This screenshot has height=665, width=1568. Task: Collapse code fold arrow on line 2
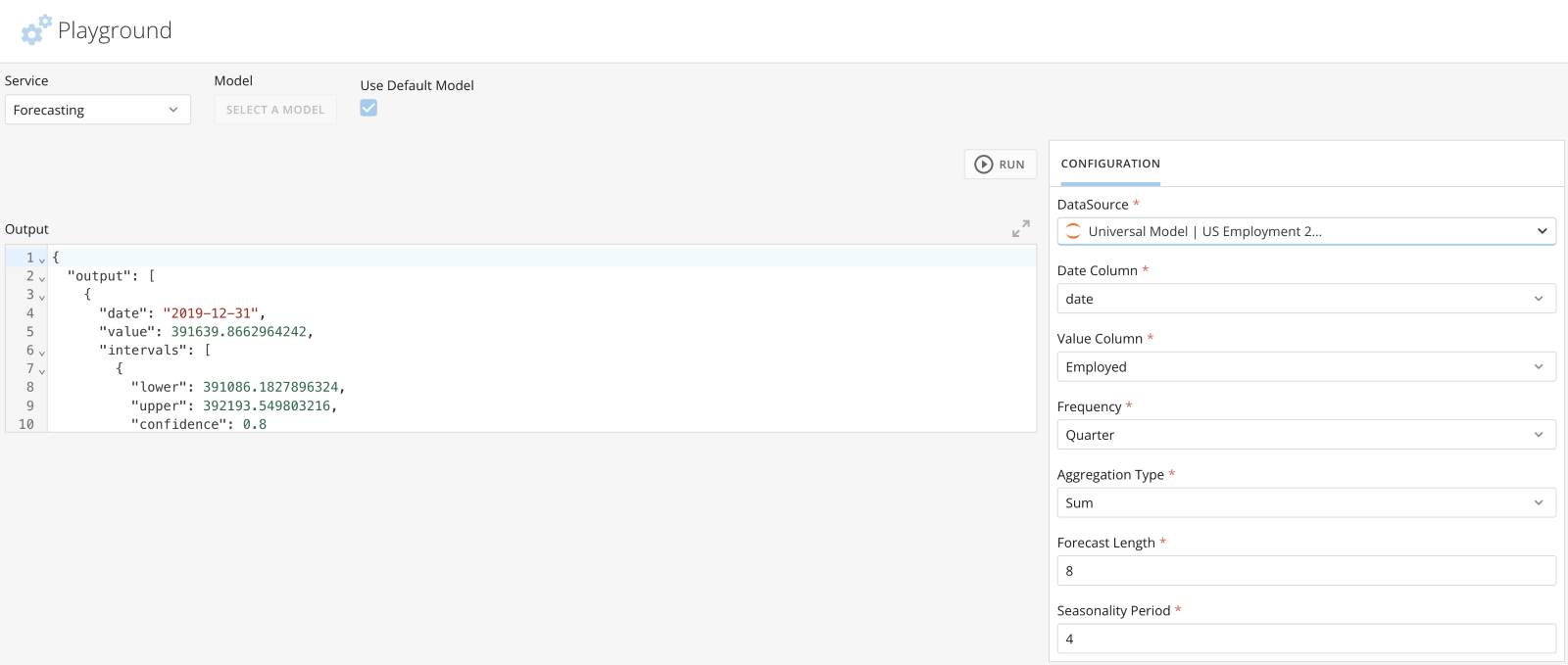point(42,277)
